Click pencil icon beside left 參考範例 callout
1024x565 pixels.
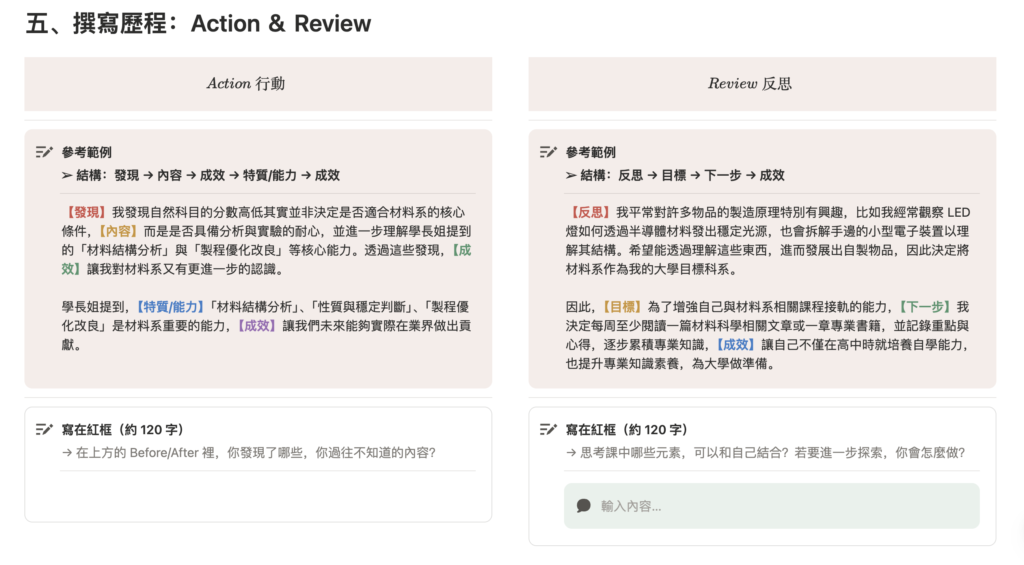click(x=43, y=152)
